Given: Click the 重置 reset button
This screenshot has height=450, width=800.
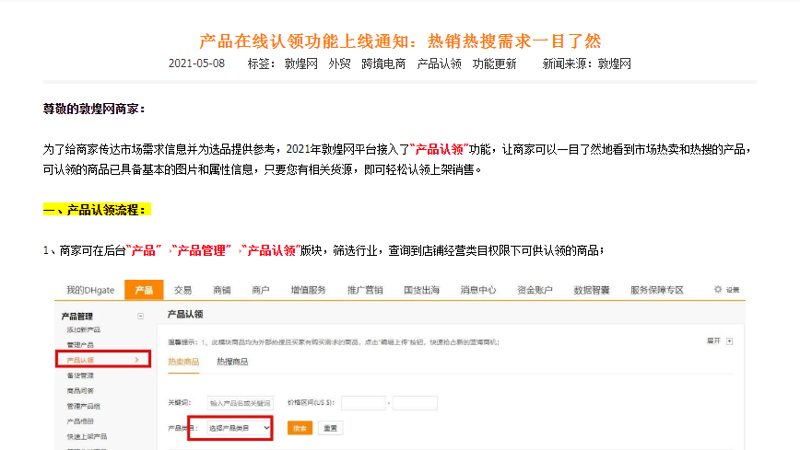Looking at the screenshot, I should click(331, 428).
